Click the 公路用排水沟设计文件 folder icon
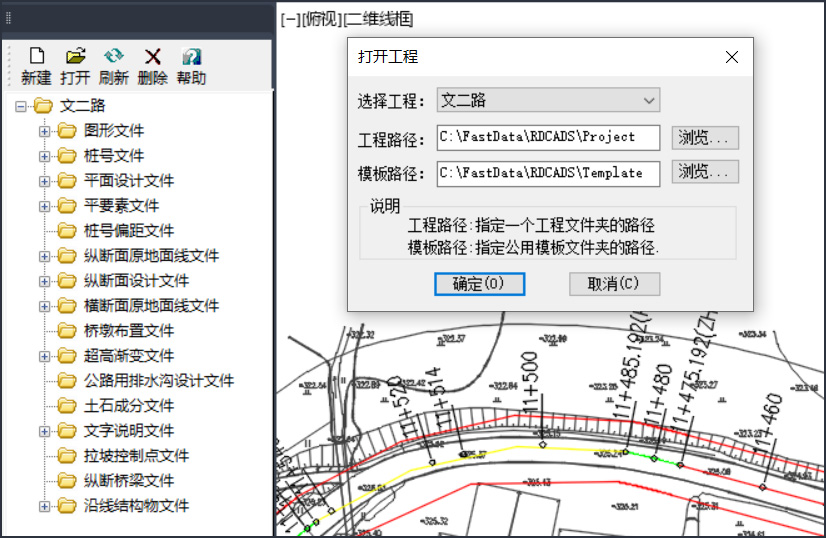This screenshot has height=538, width=826. point(67,380)
